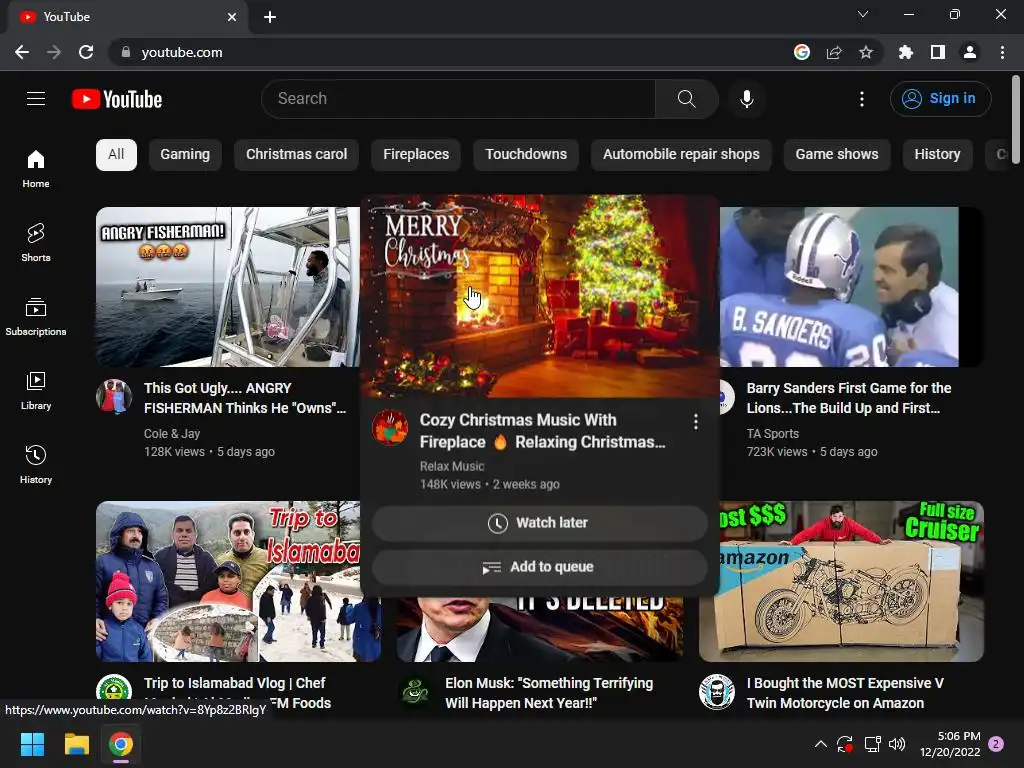Viewport: 1024px width, 768px height.
Task: Open the TA Sports channel link
Action: 773,434
